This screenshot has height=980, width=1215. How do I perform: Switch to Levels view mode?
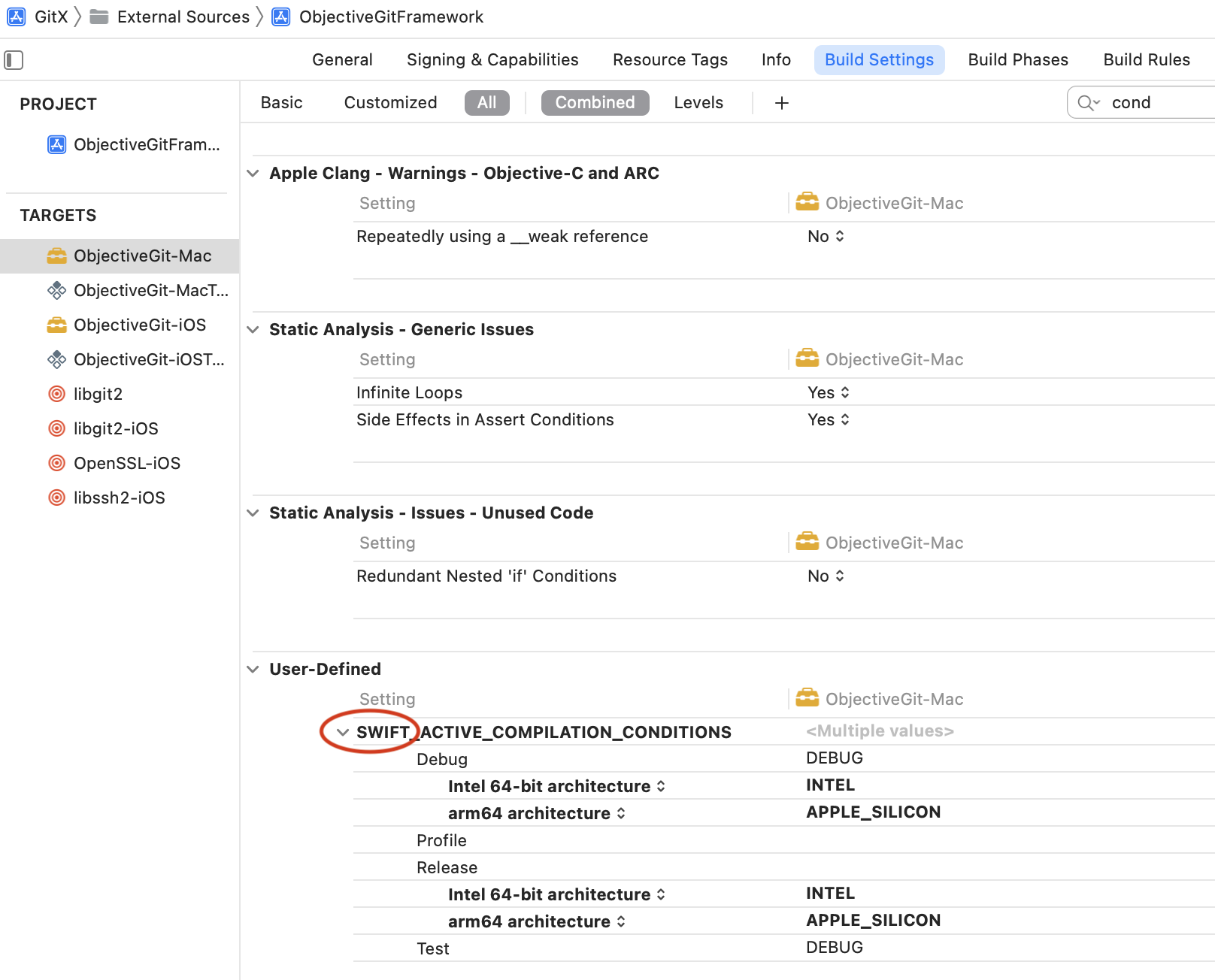(698, 103)
